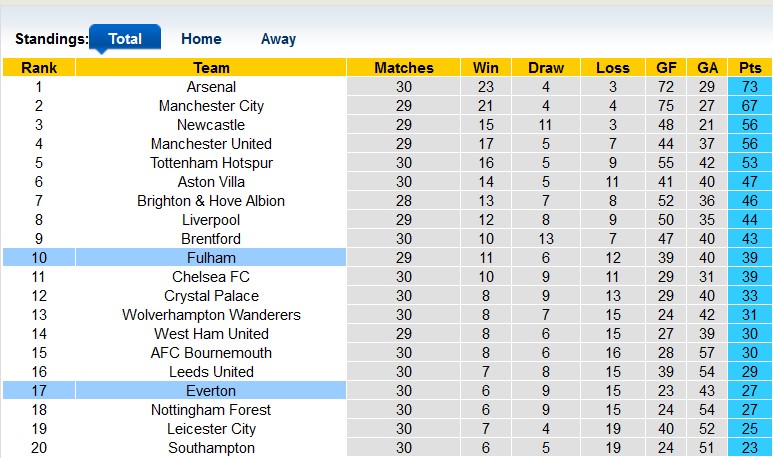Click the Pts column header
773x458 pixels.
750,68
